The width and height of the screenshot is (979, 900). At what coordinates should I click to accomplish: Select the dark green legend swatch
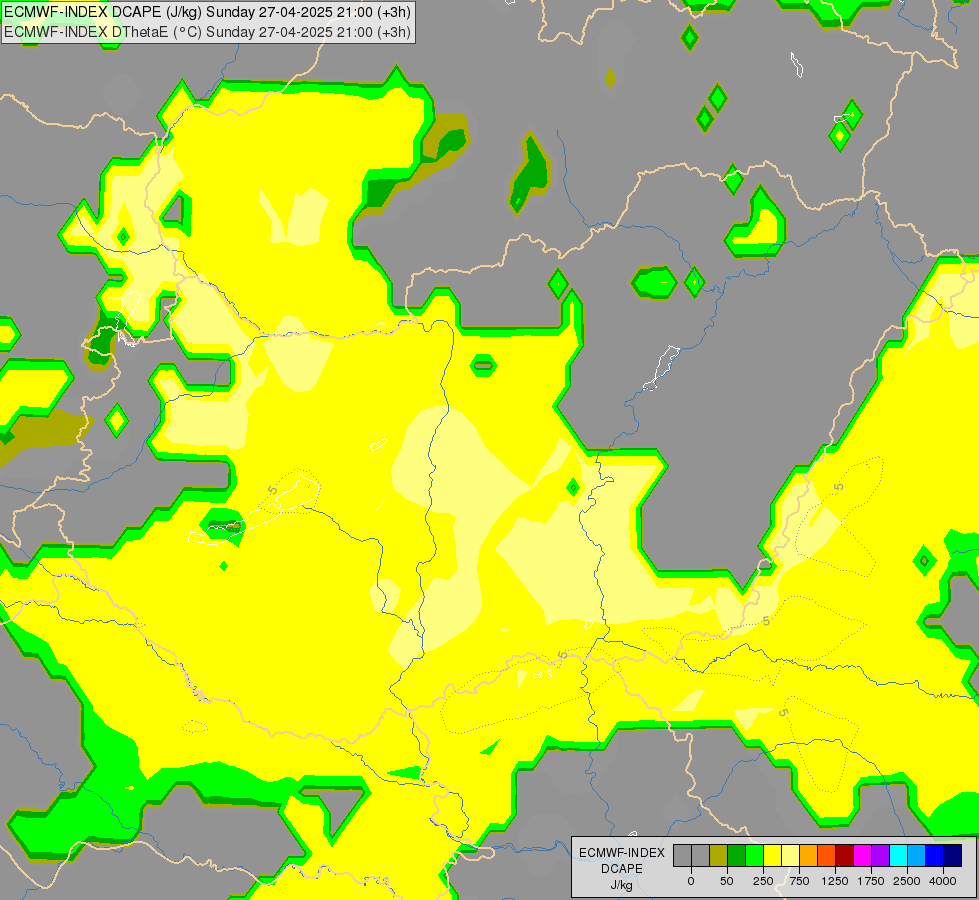click(x=737, y=855)
